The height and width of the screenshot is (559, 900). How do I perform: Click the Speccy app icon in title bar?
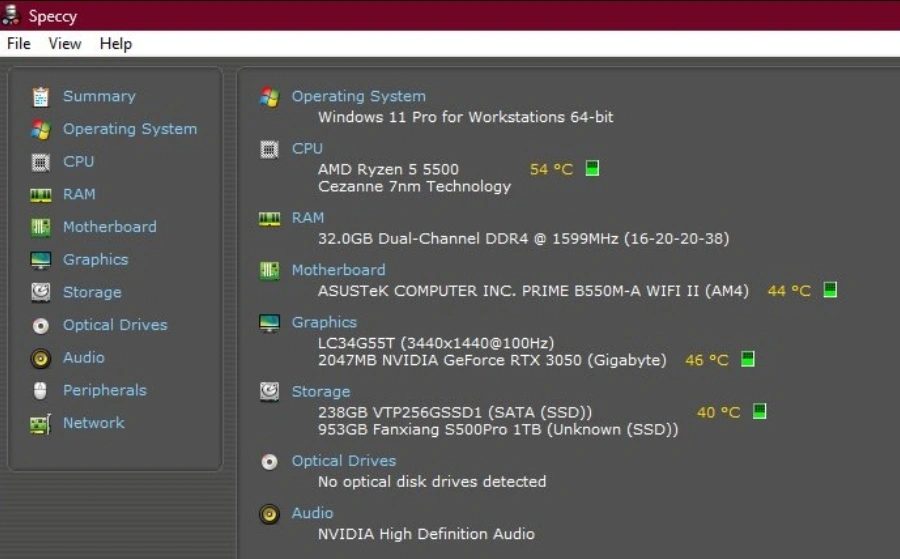click(x=10, y=15)
